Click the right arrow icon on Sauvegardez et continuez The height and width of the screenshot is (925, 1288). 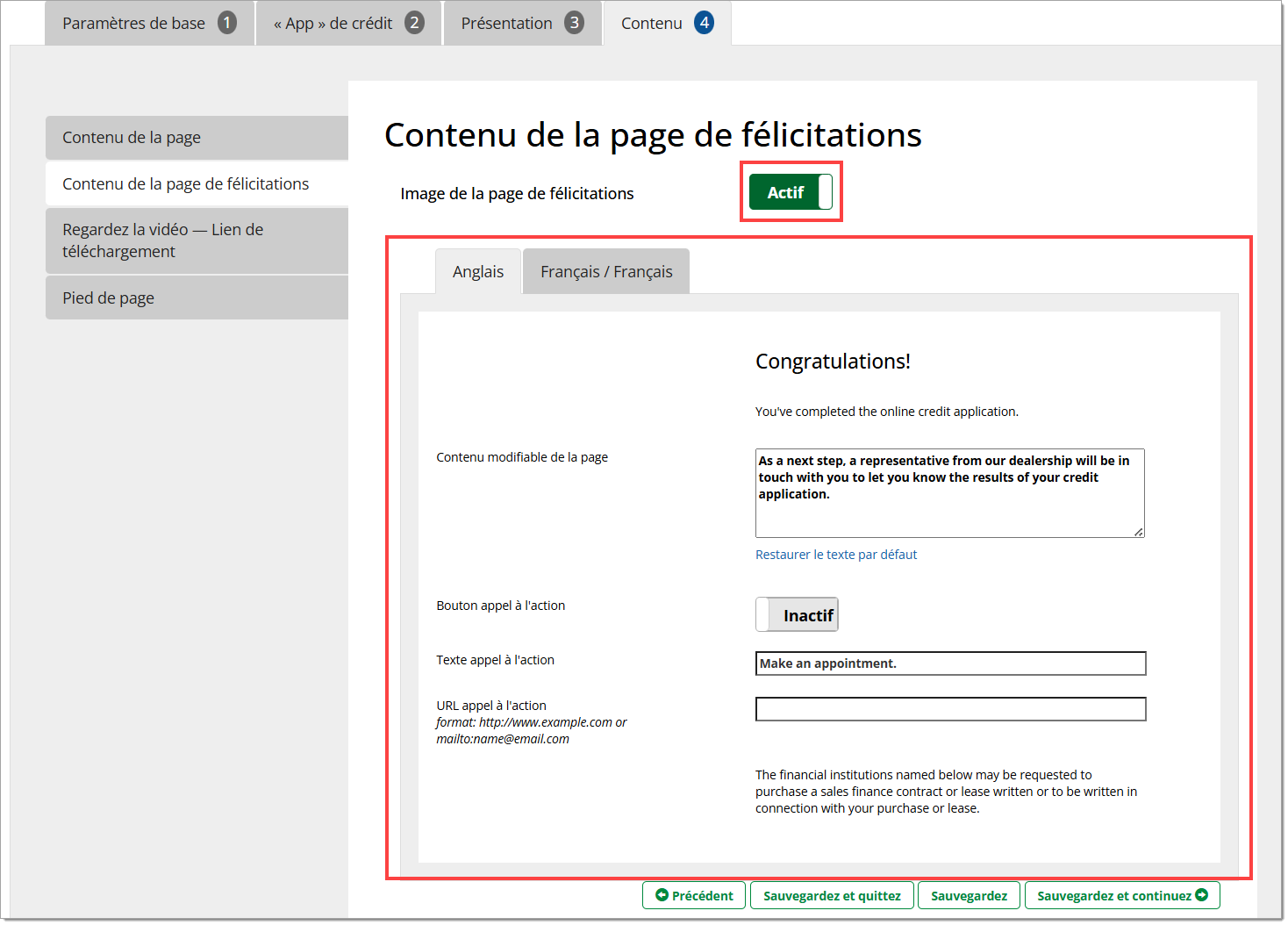coord(1202,895)
